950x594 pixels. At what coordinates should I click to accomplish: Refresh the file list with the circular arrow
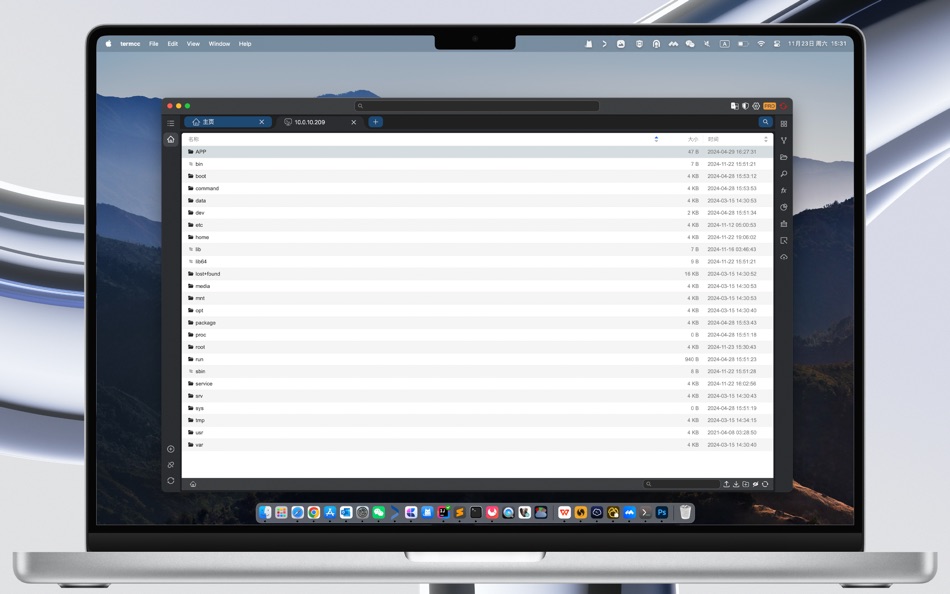point(765,483)
